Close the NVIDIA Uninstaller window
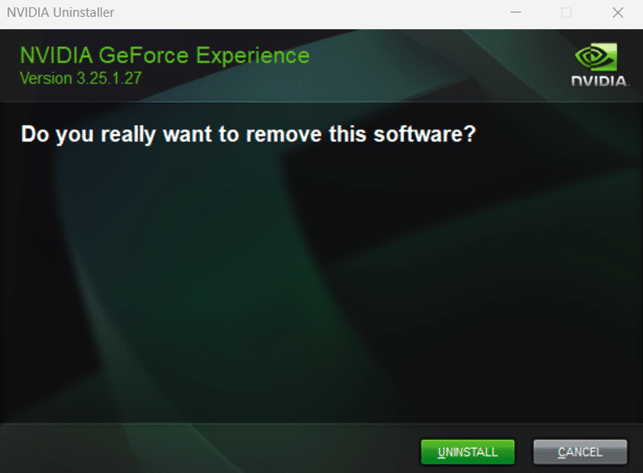Viewport: 643px width, 473px height. point(618,13)
